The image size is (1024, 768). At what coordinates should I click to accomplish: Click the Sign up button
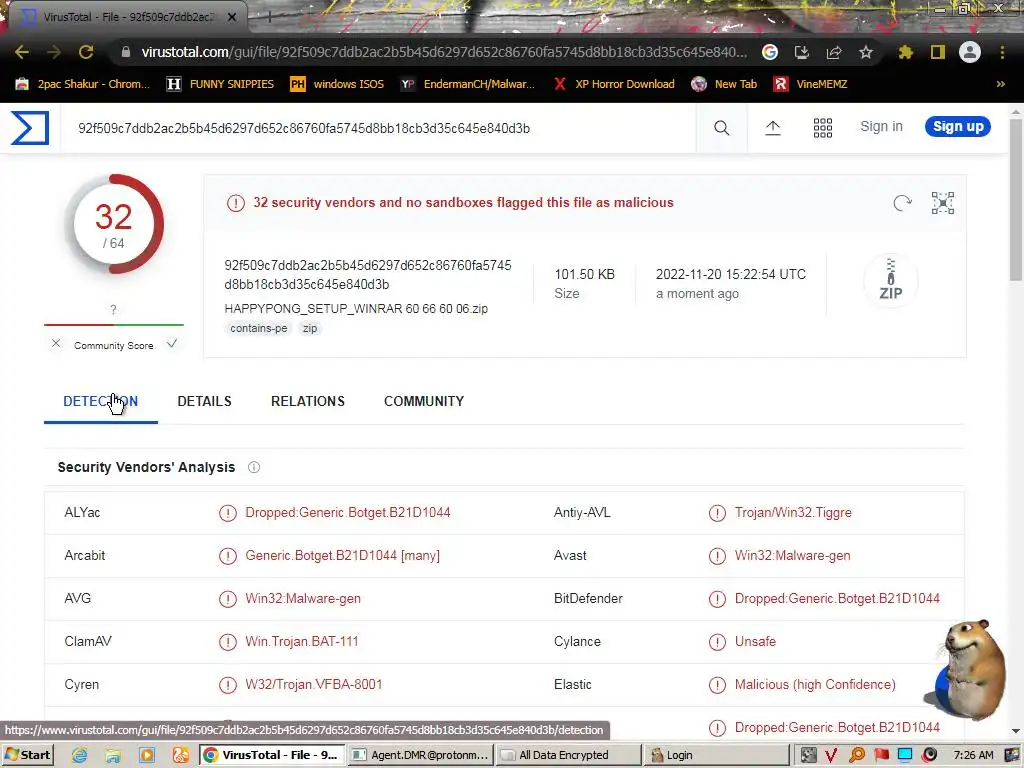pos(957,127)
